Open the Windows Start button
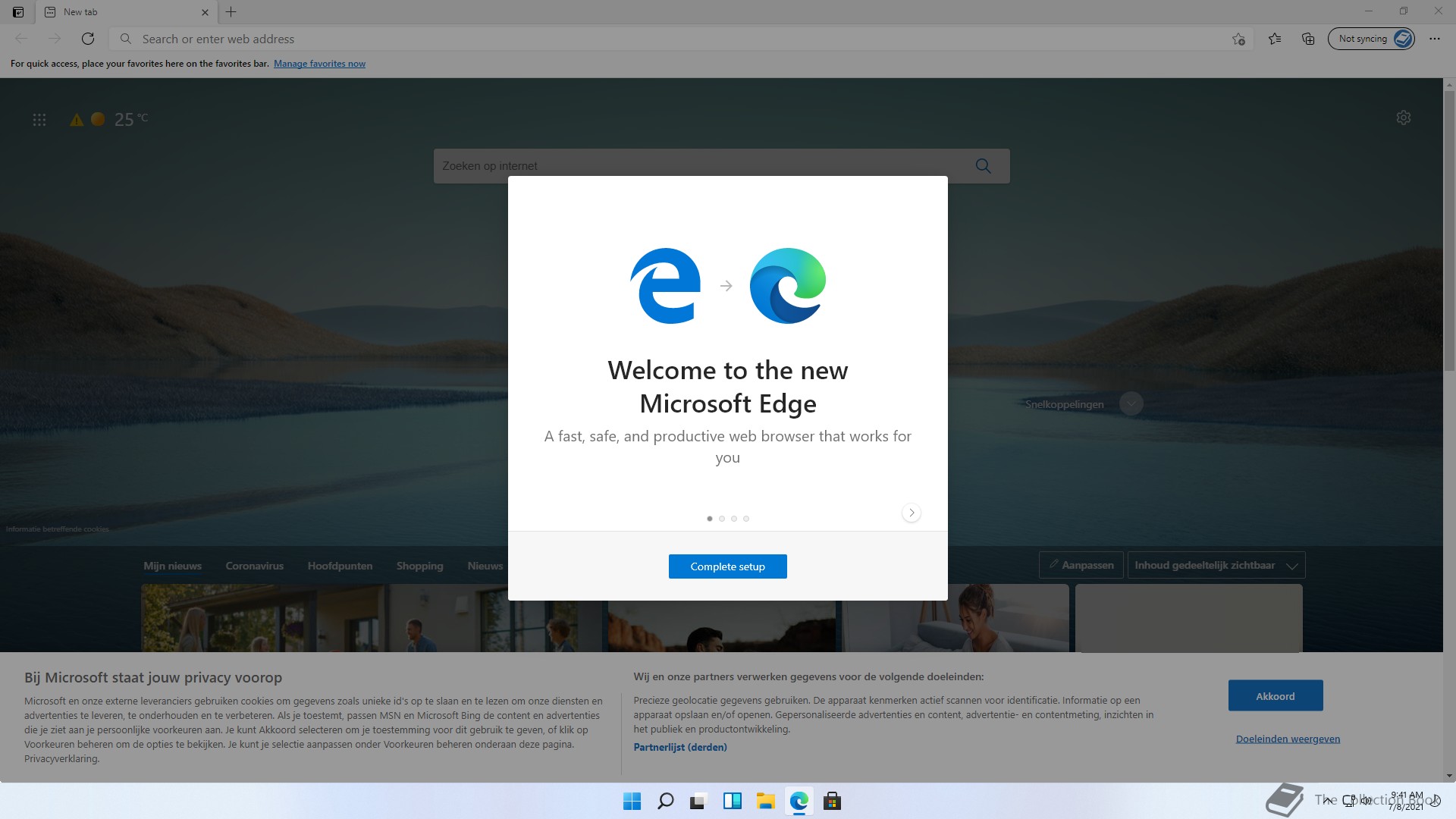1456x819 pixels. tap(632, 802)
